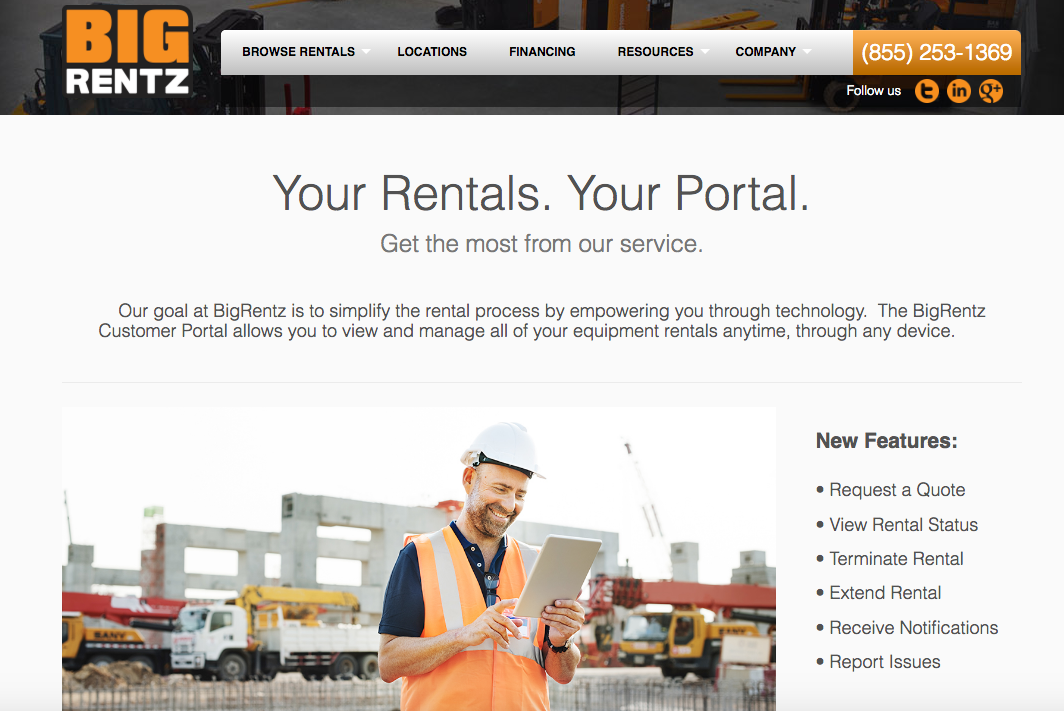Click the Extend Rental feature
Screen dimensions: 1064x711
(885, 592)
